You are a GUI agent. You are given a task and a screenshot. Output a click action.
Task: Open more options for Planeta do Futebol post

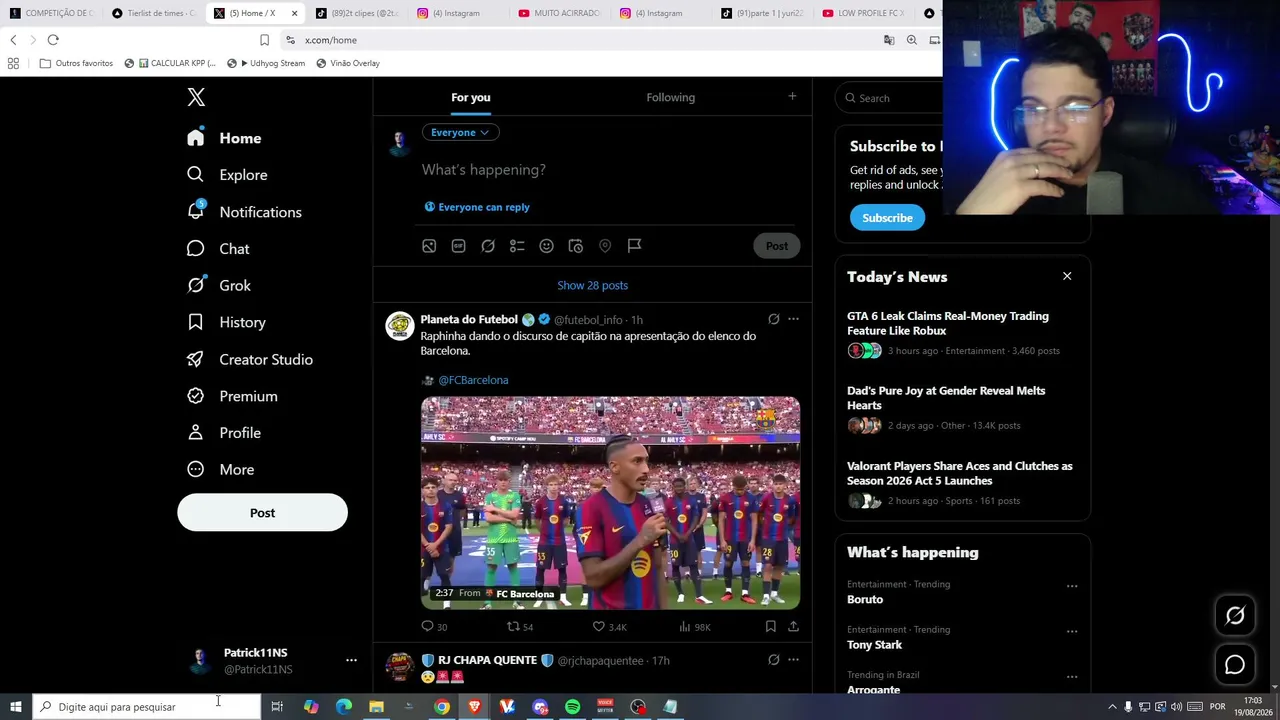coord(793,320)
